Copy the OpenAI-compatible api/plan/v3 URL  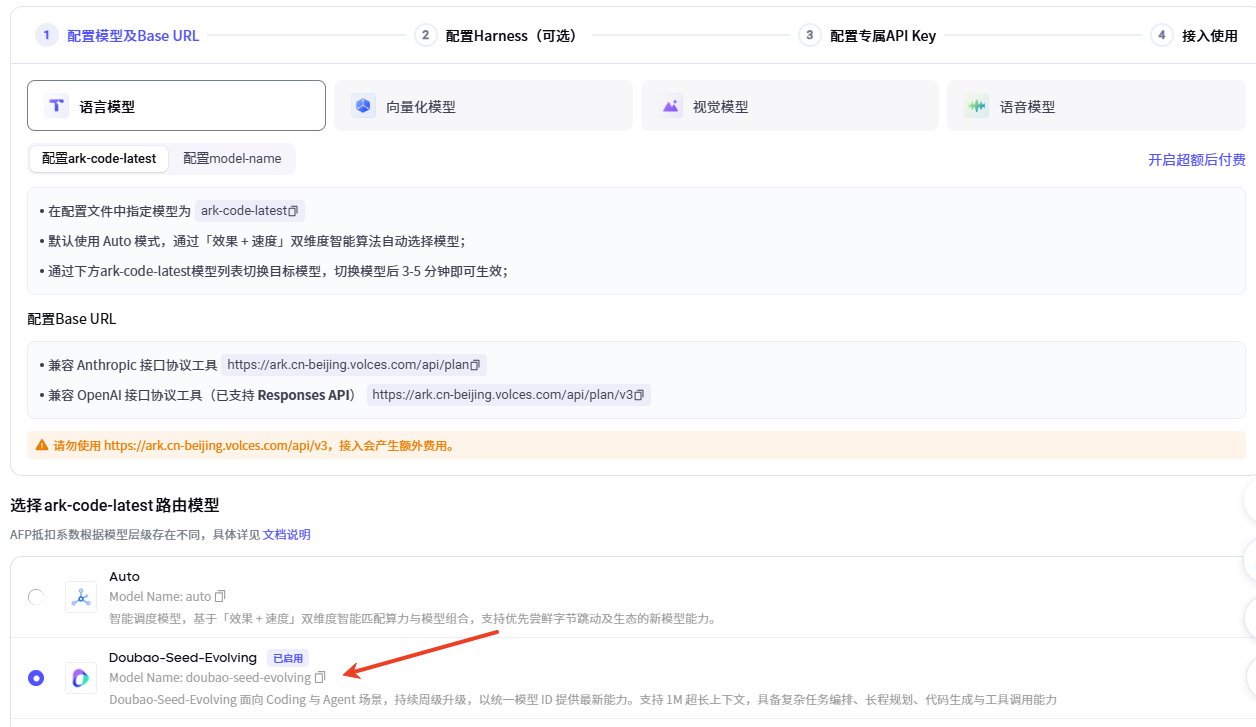tap(639, 395)
